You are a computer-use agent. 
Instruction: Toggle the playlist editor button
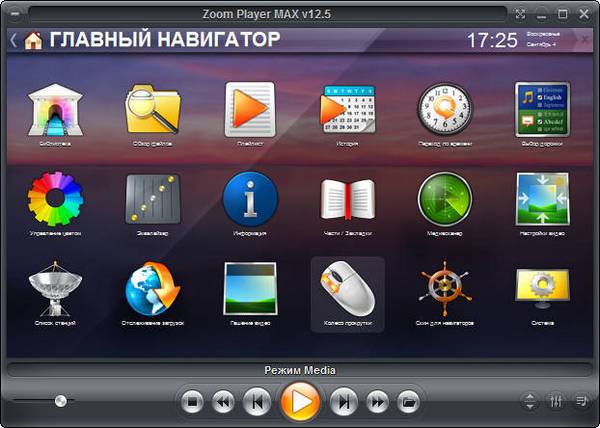click(x=582, y=401)
